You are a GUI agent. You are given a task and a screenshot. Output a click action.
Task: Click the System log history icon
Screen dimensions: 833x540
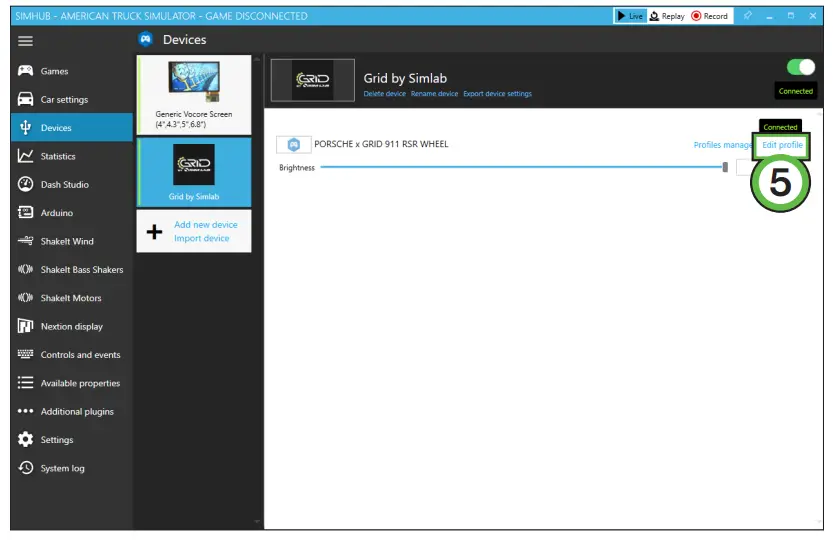click(25, 468)
